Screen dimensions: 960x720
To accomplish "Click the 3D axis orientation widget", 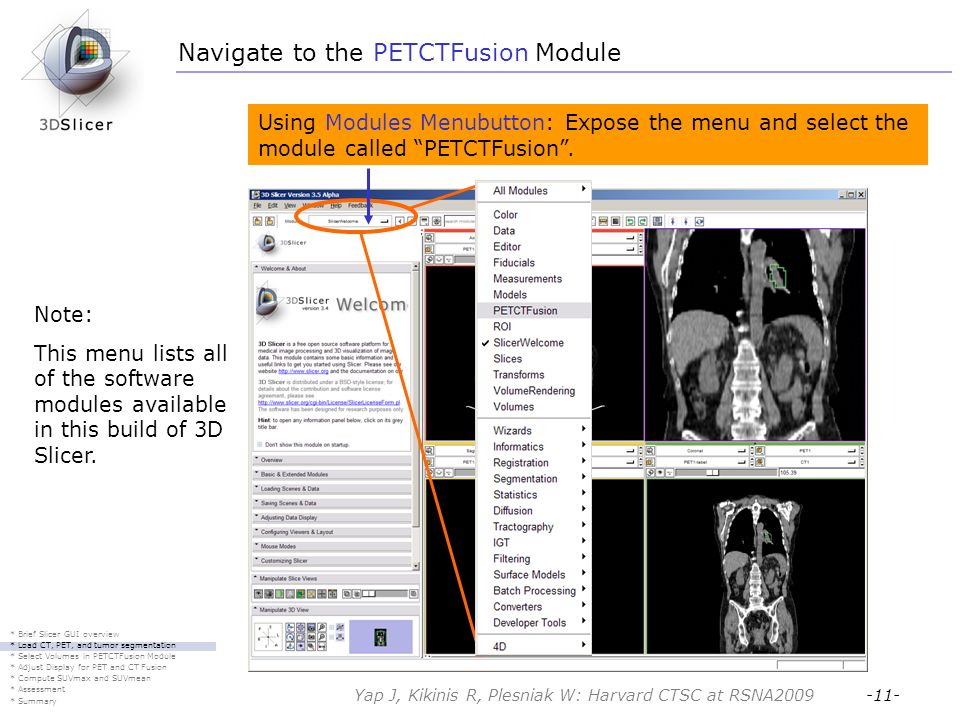I will tap(268, 637).
